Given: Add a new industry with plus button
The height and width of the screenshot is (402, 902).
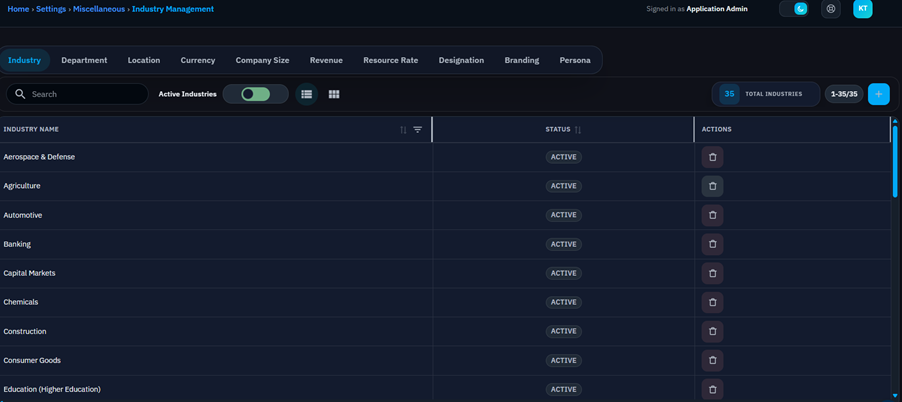Looking at the screenshot, I should tap(878, 94).
